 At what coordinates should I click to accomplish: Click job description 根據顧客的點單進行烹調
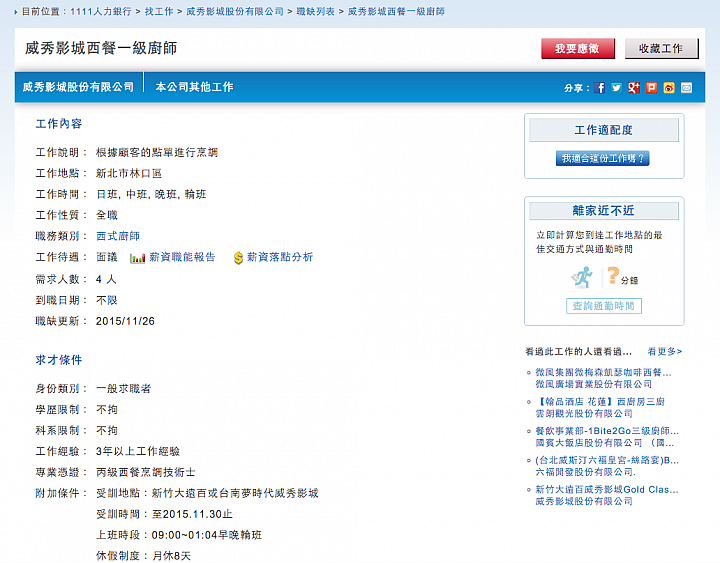click(157, 152)
